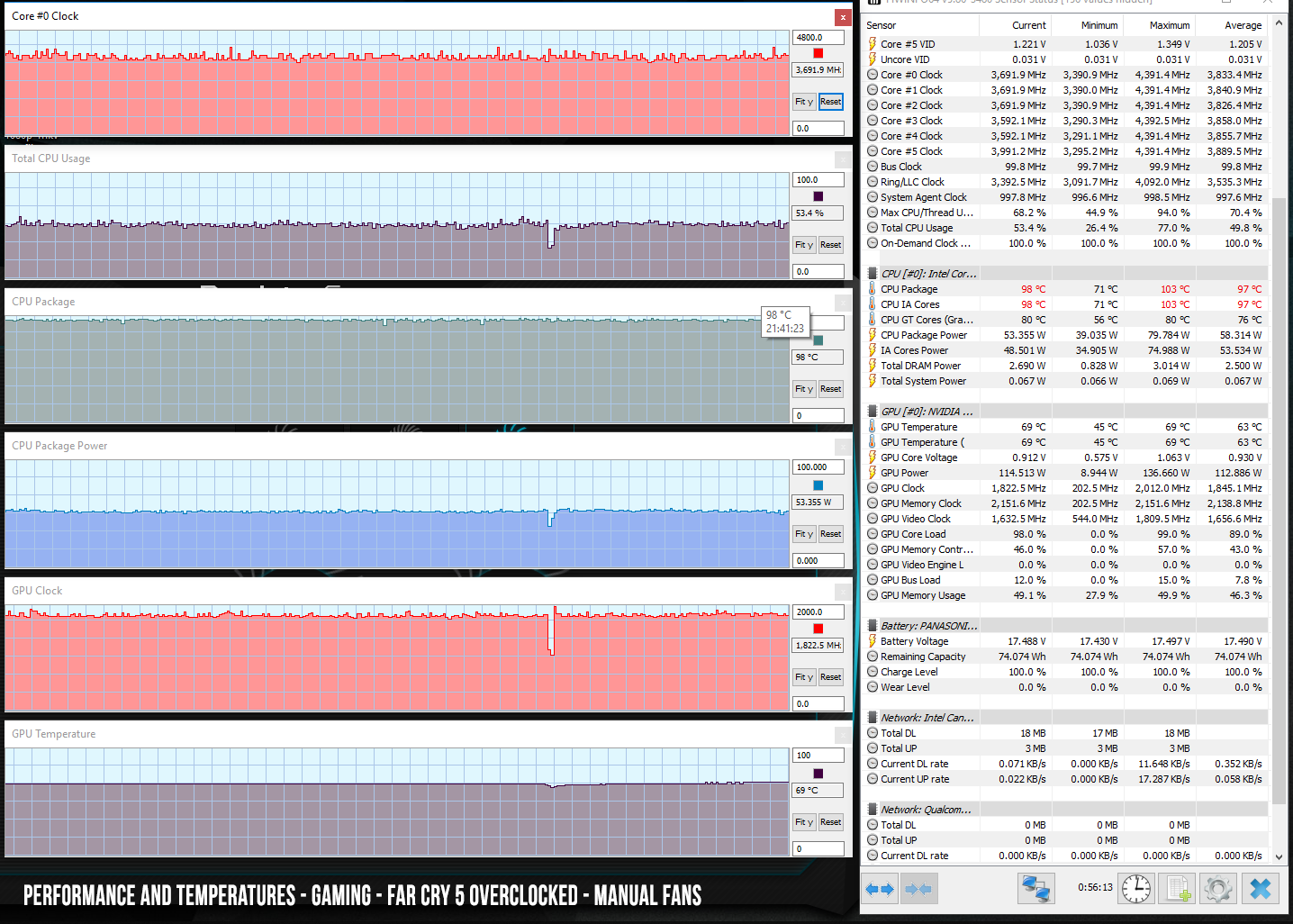The height and width of the screenshot is (924, 1293).
Task: Click the circle icon beside GPU Core Load
Action: 873,534
